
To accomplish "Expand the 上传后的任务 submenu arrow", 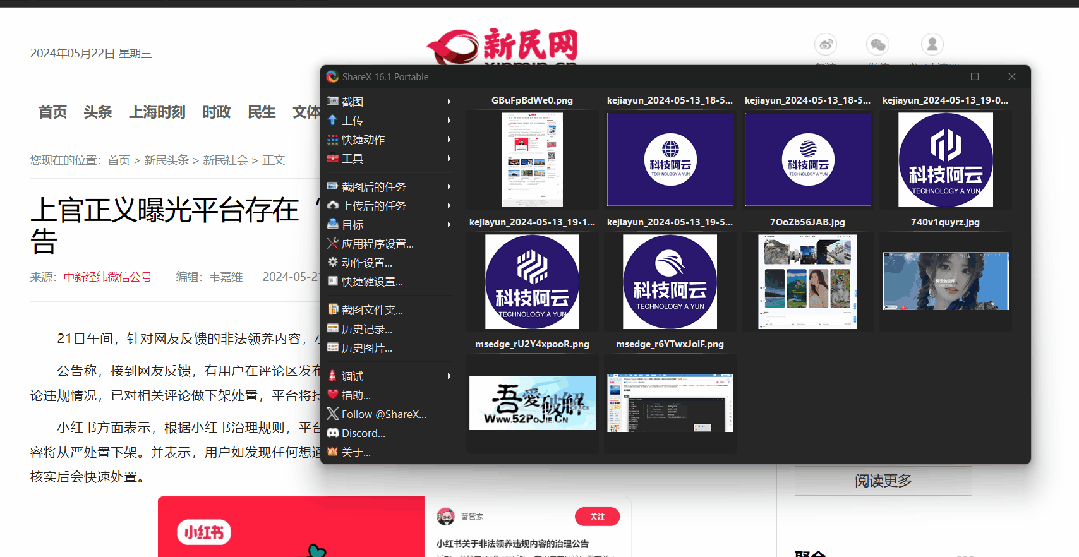I will [449, 205].
